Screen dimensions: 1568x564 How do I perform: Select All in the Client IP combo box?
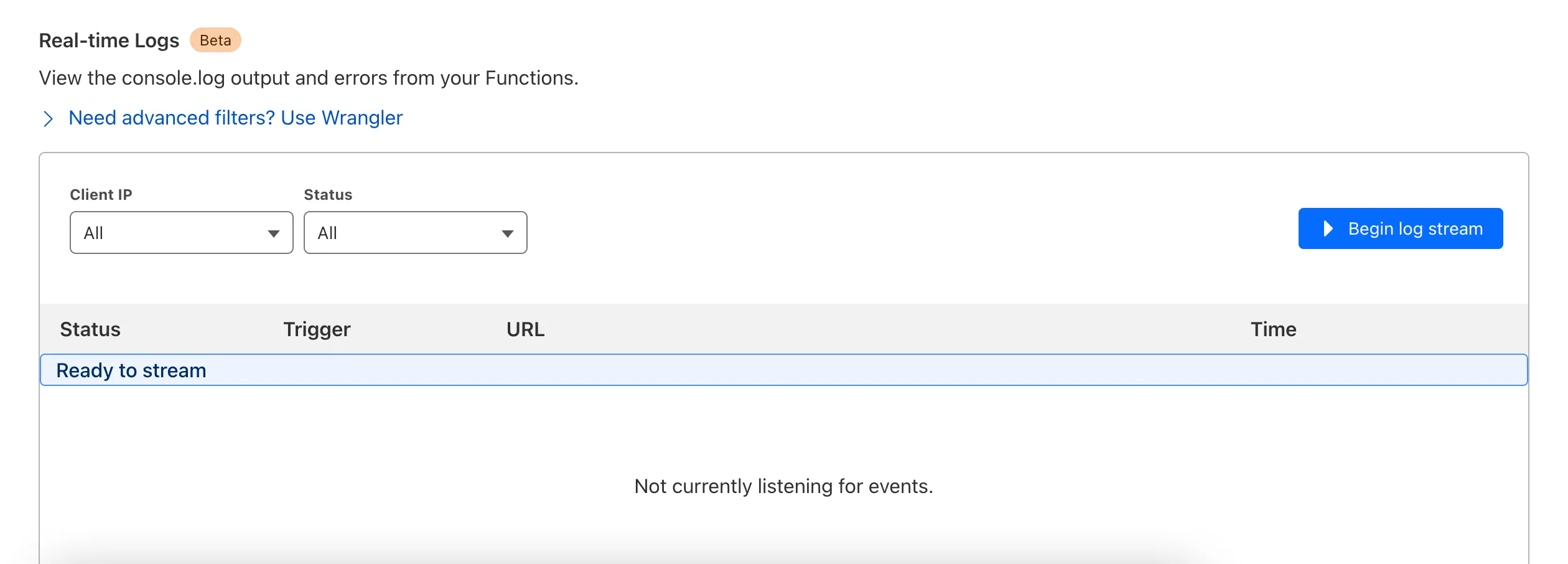tap(181, 233)
